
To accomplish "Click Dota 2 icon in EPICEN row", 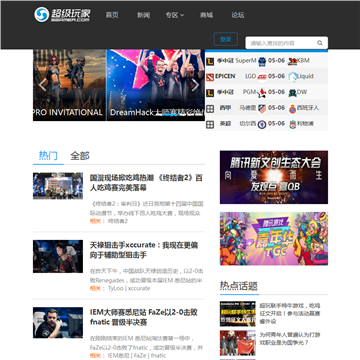I will point(210,76).
